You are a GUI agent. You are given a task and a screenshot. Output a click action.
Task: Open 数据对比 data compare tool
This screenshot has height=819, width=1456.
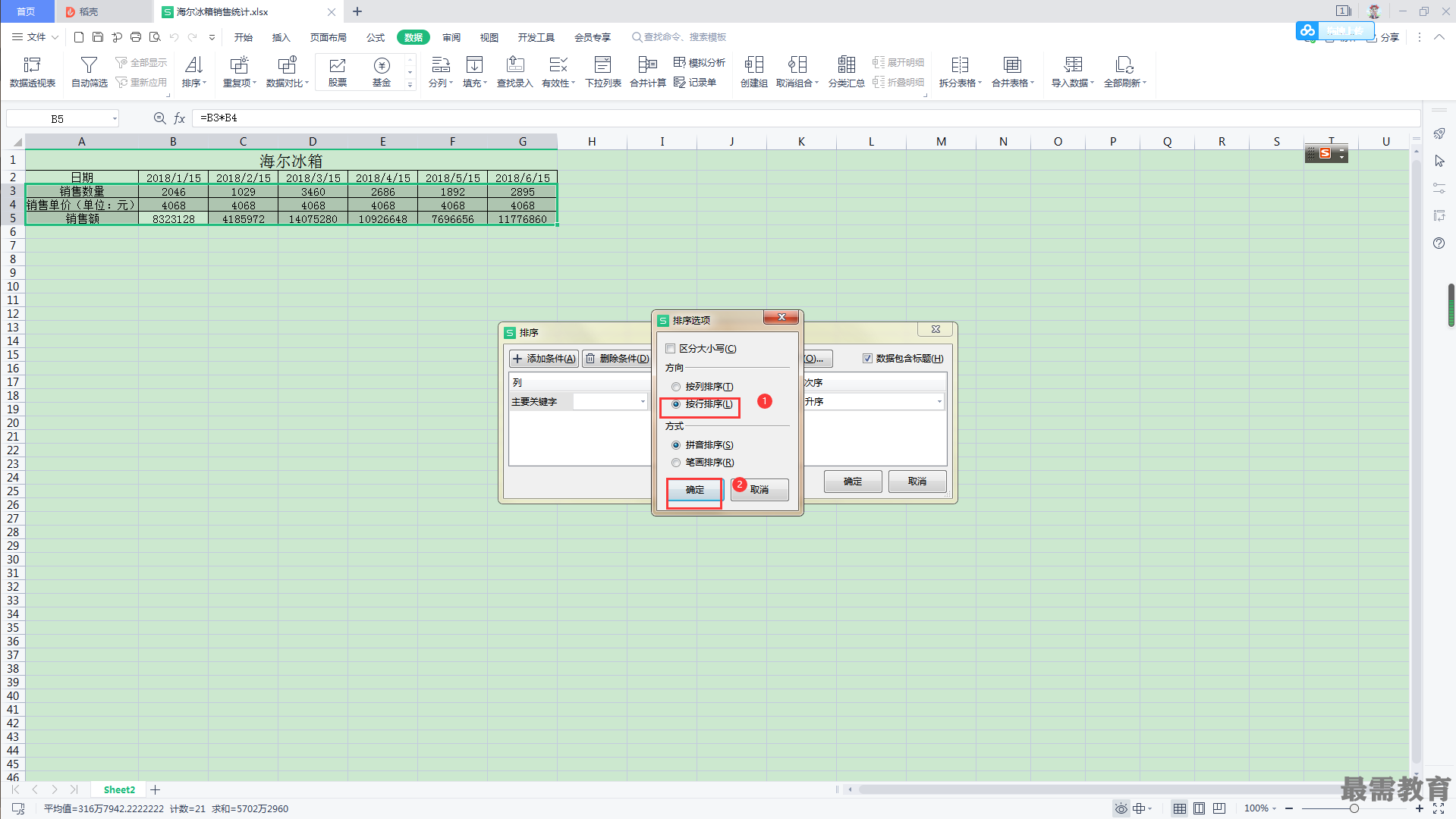tap(288, 72)
